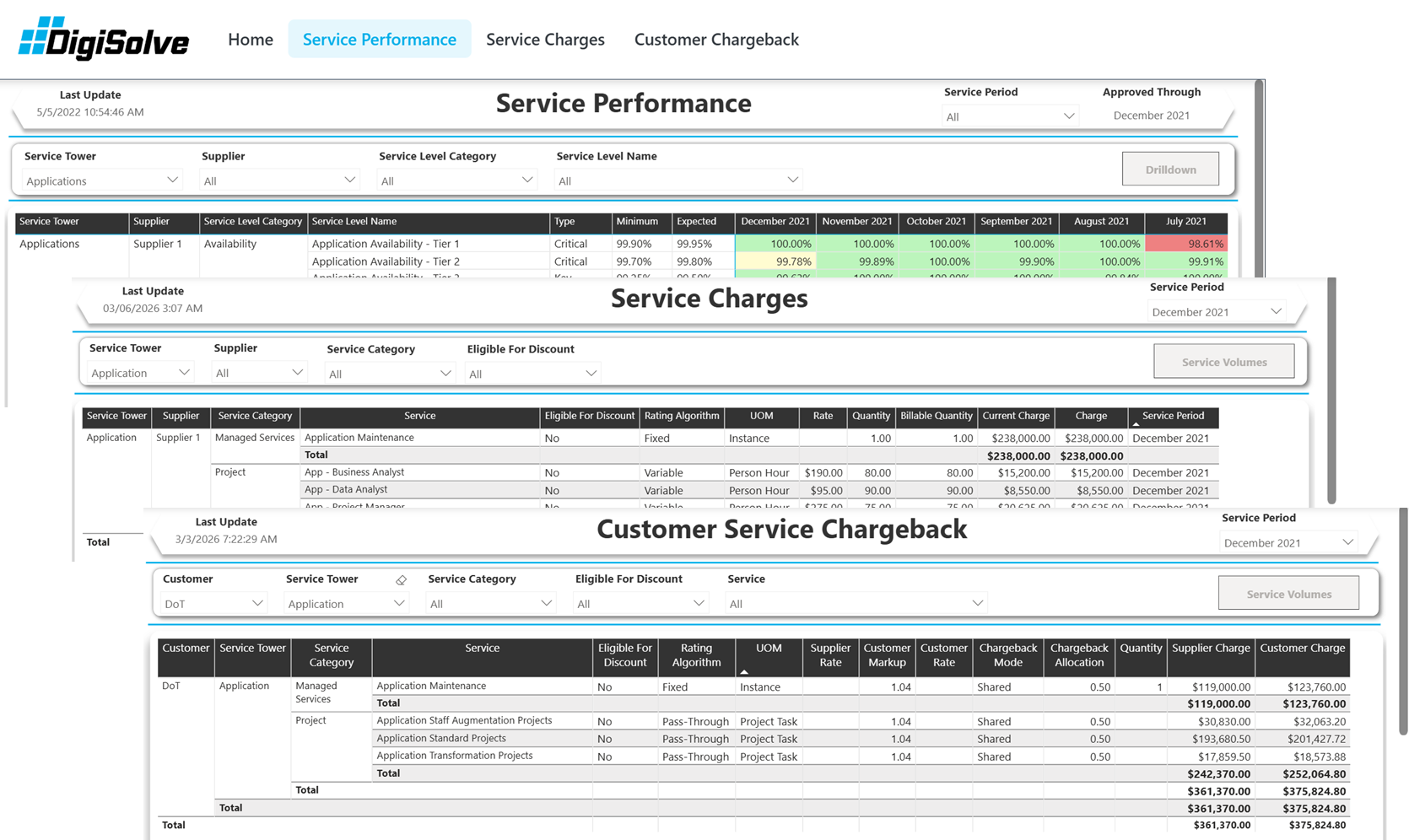Clear the Service Tower filter using the eraser icon
Screen dimensions: 1409x840
tap(401, 579)
